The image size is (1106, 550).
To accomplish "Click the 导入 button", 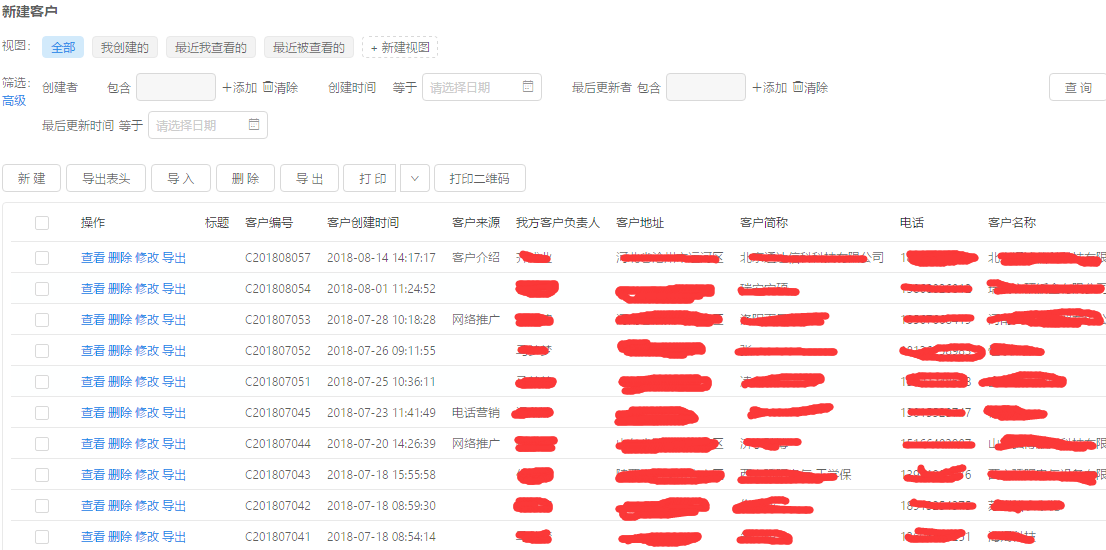I will [x=181, y=178].
